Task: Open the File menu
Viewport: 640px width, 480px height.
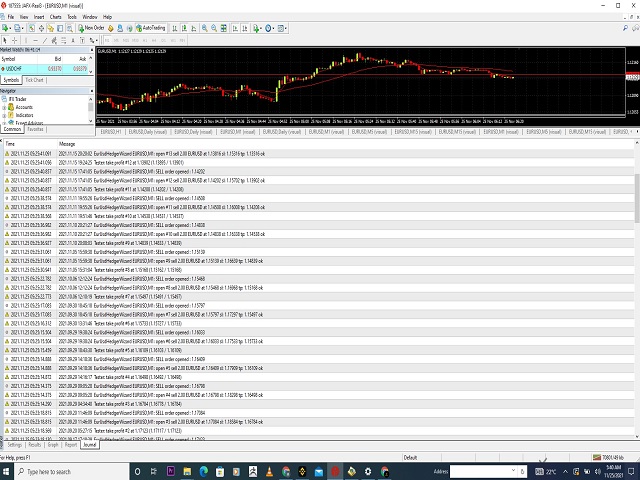Action: [11, 17]
